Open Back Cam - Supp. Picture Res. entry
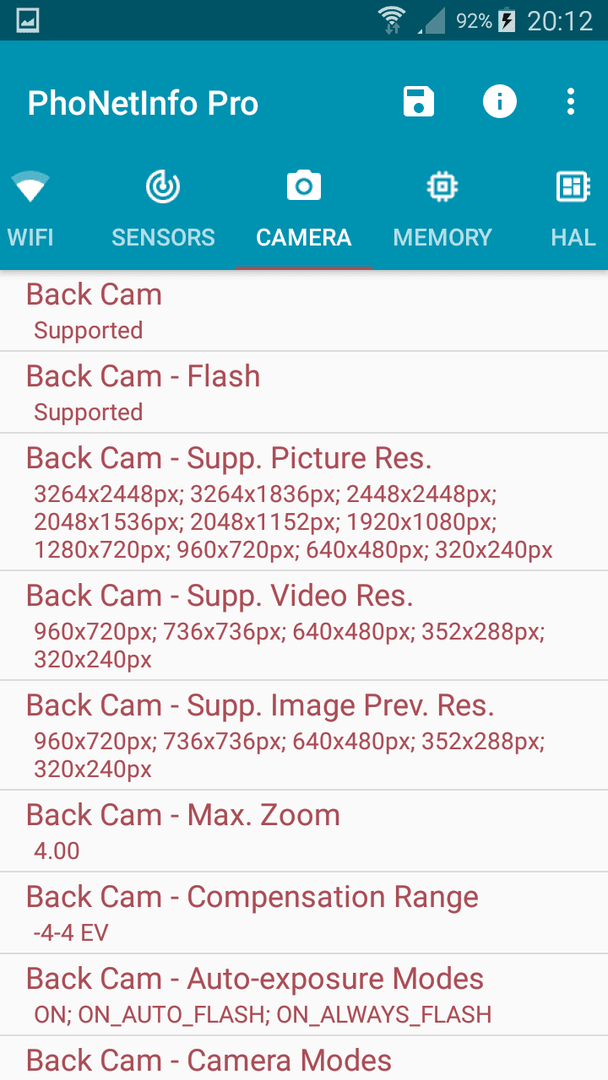The image size is (608, 1080). [304, 502]
